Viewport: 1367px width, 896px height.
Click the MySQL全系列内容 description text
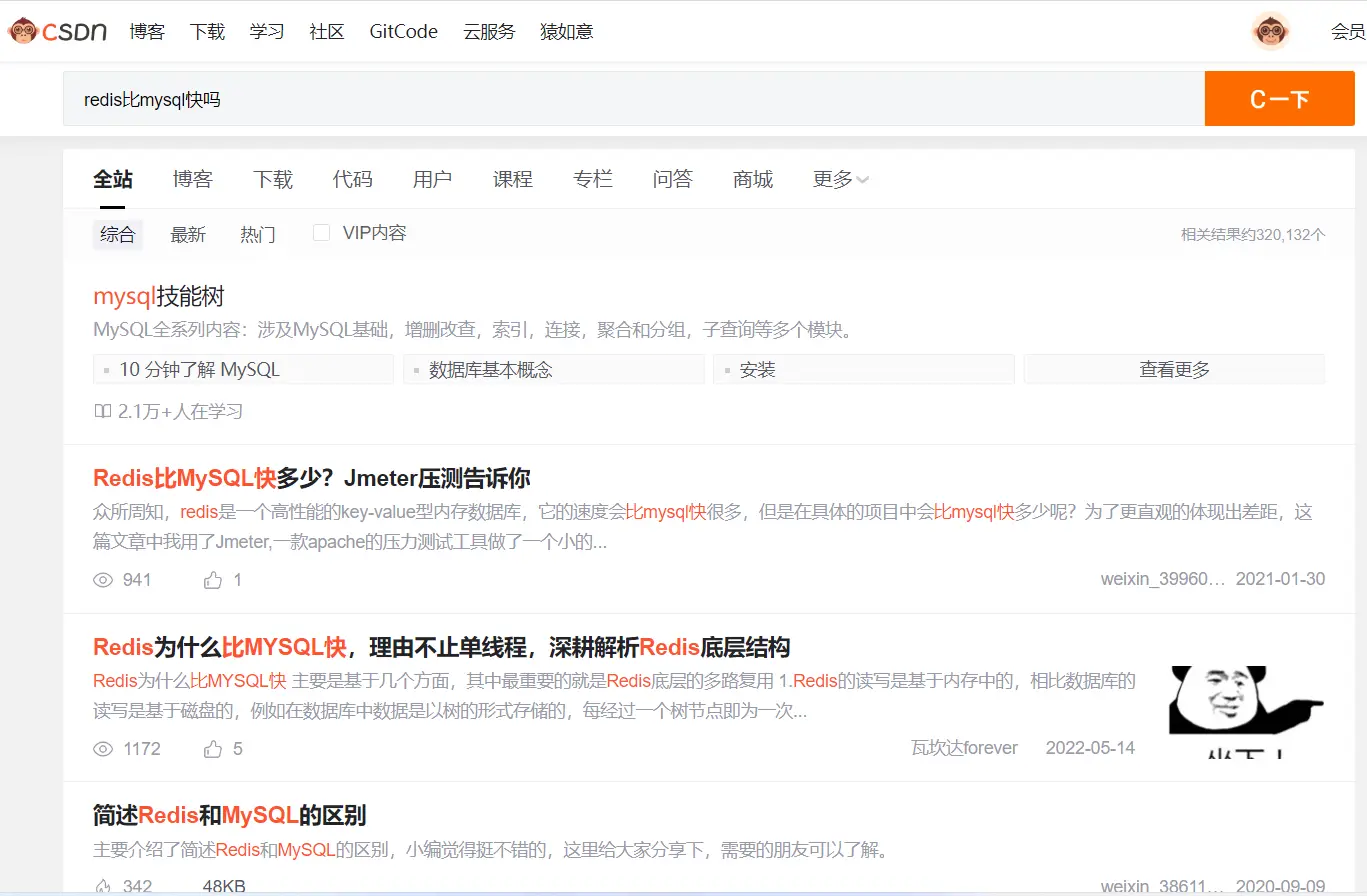[x=476, y=330]
